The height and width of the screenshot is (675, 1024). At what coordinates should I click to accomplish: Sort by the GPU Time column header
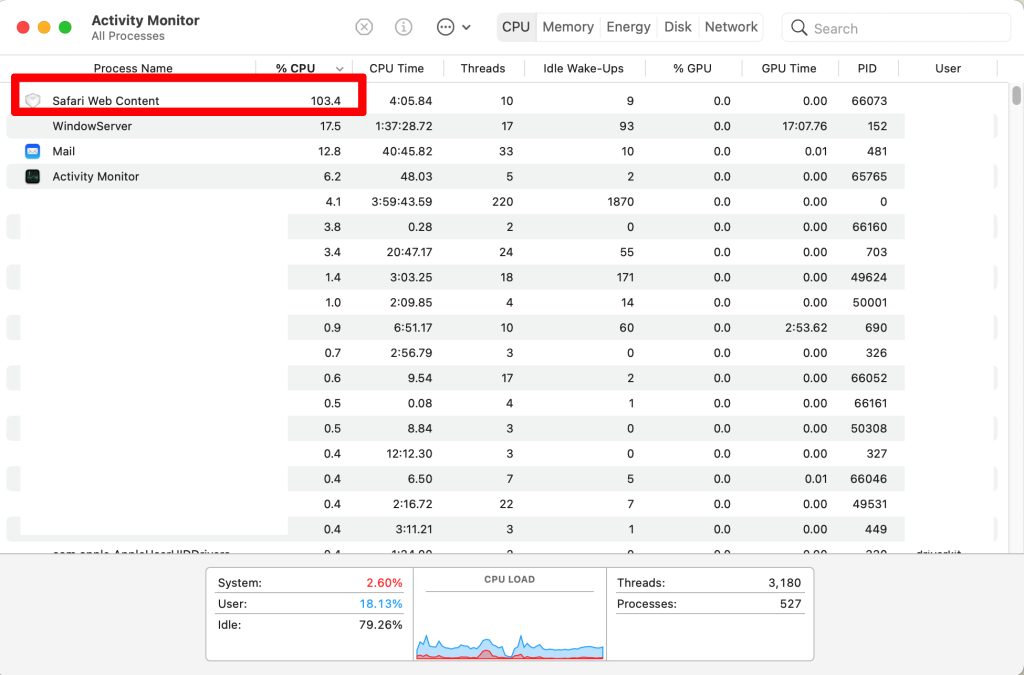point(789,69)
